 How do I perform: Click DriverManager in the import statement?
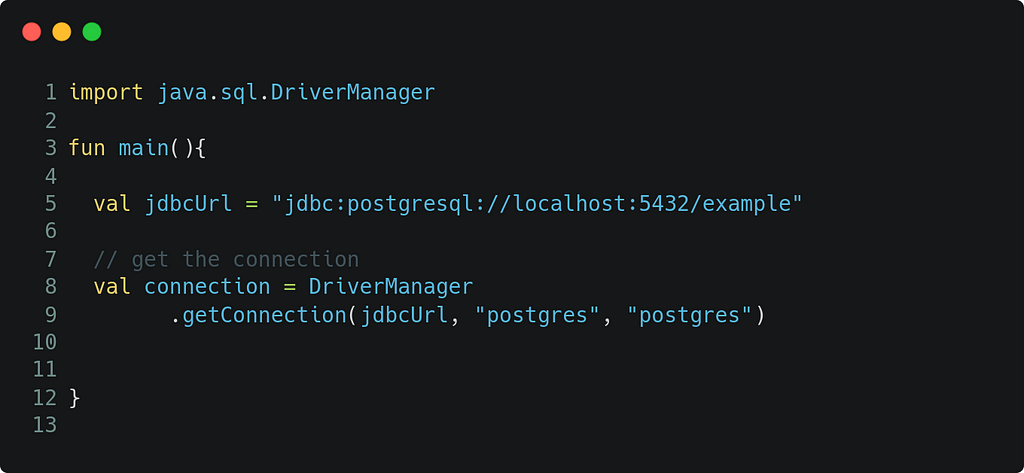353,93
